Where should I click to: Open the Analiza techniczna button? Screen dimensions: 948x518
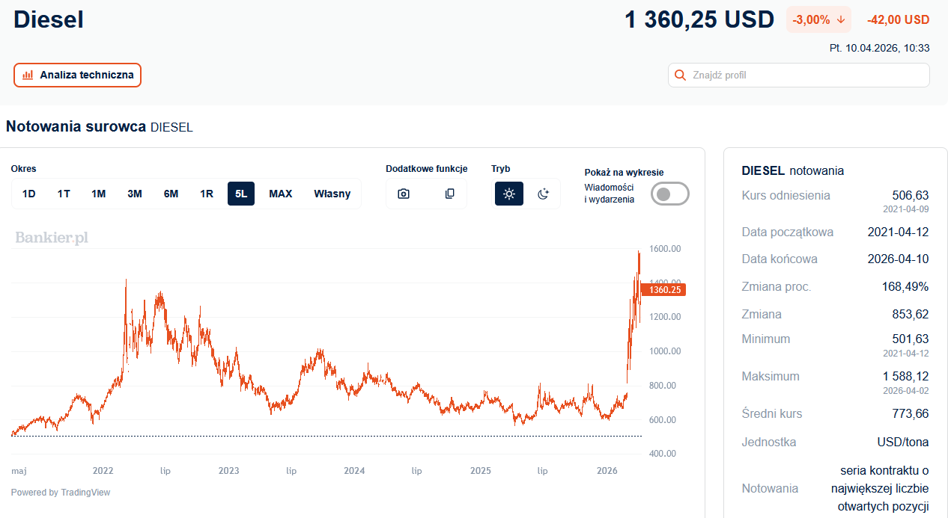(x=77, y=75)
